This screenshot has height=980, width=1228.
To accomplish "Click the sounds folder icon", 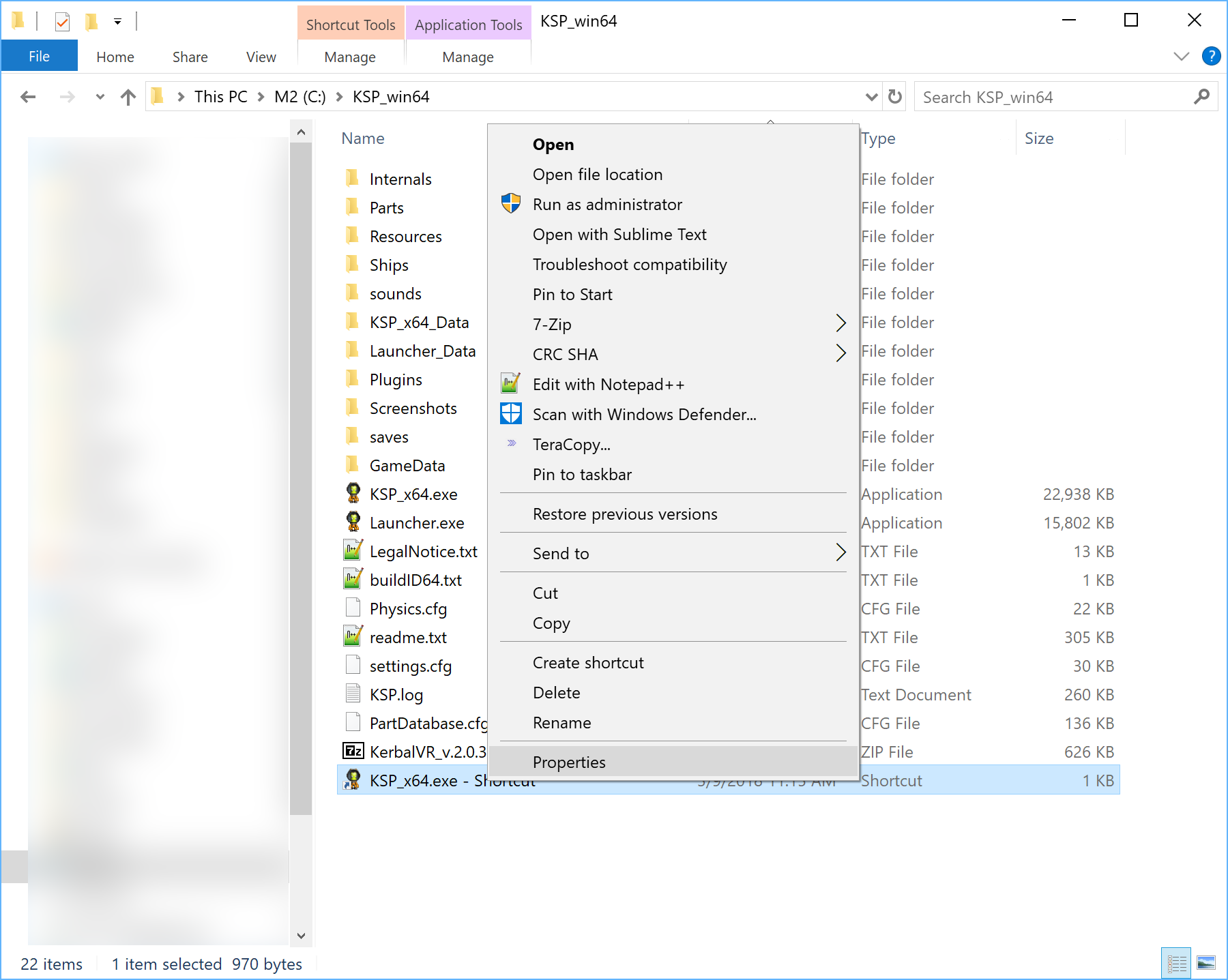I will [352, 293].
